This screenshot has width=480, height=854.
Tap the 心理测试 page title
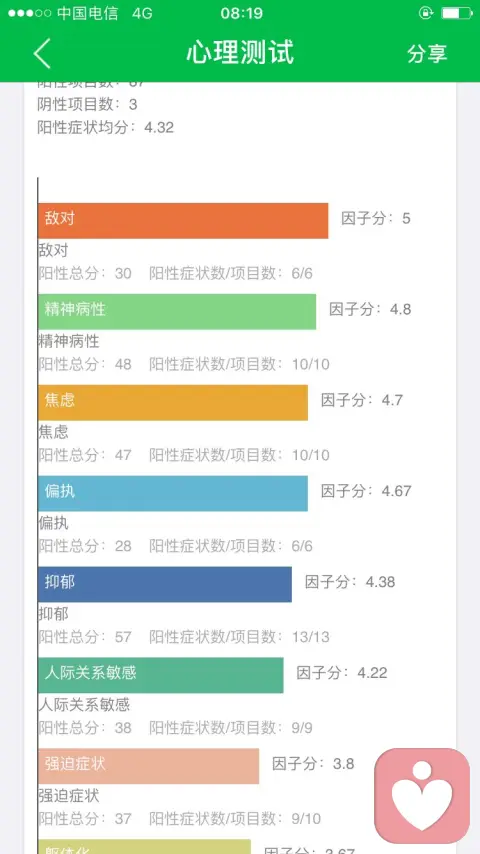click(240, 52)
